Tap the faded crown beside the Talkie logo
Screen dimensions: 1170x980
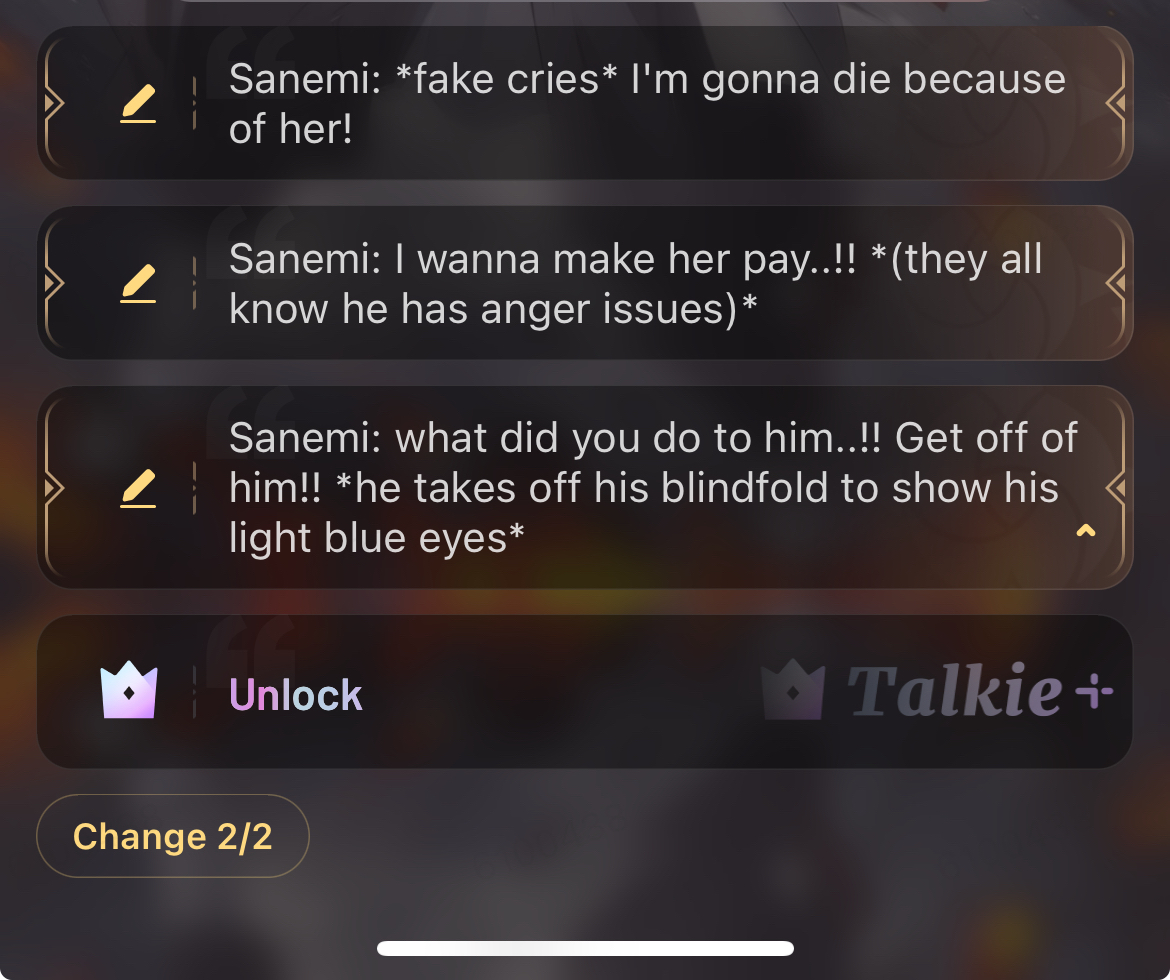tap(793, 690)
